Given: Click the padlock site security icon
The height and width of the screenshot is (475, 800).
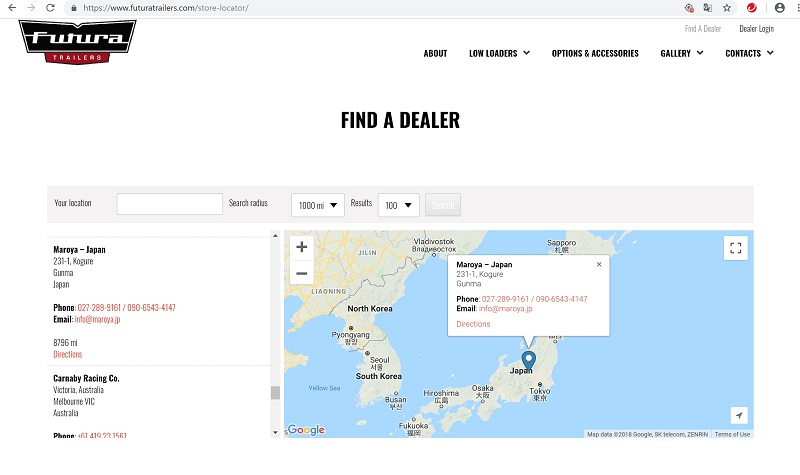Looking at the screenshot, I should pos(74,8).
